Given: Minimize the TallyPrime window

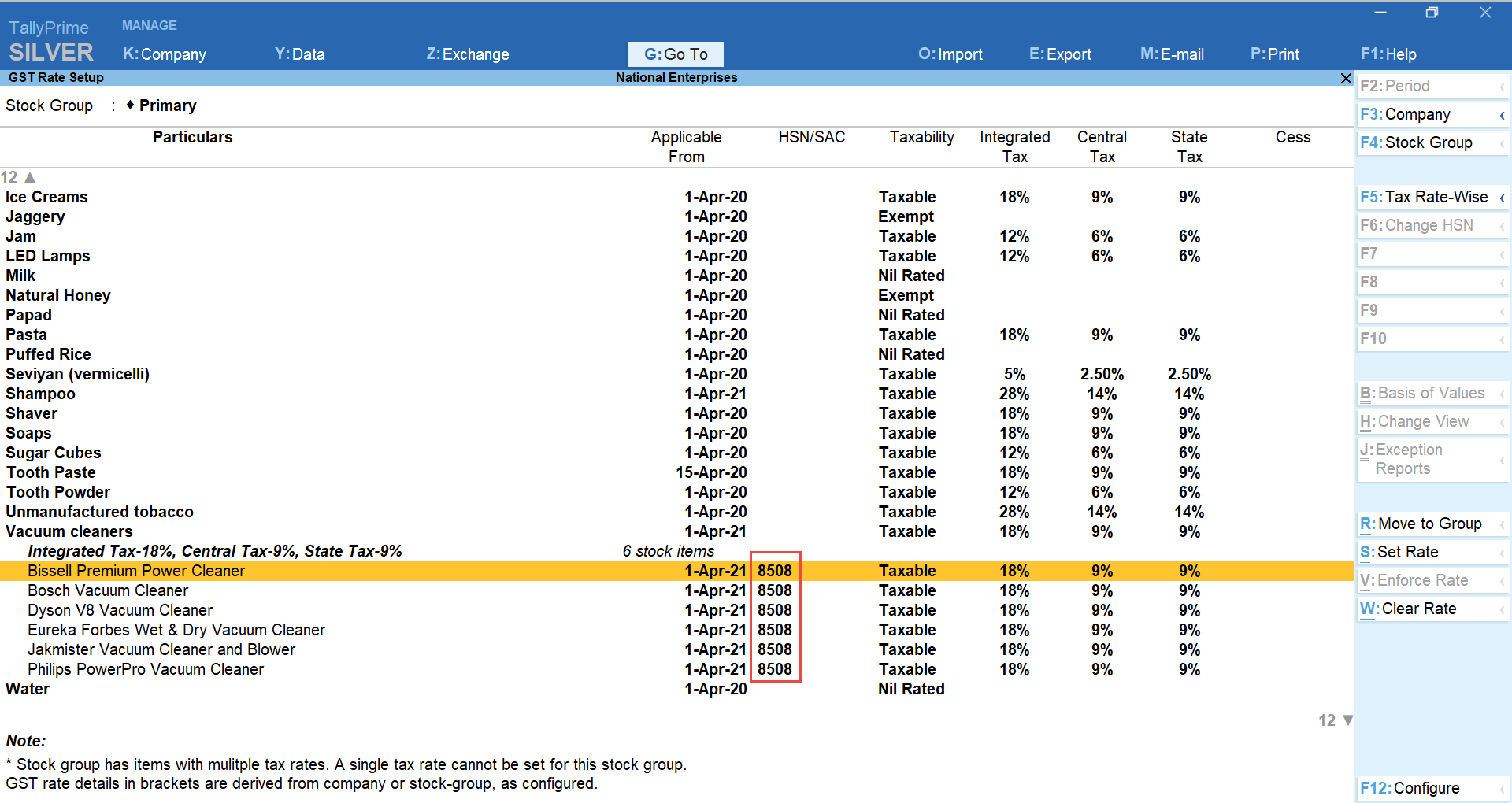Looking at the screenshot, I should (1380, 13).
